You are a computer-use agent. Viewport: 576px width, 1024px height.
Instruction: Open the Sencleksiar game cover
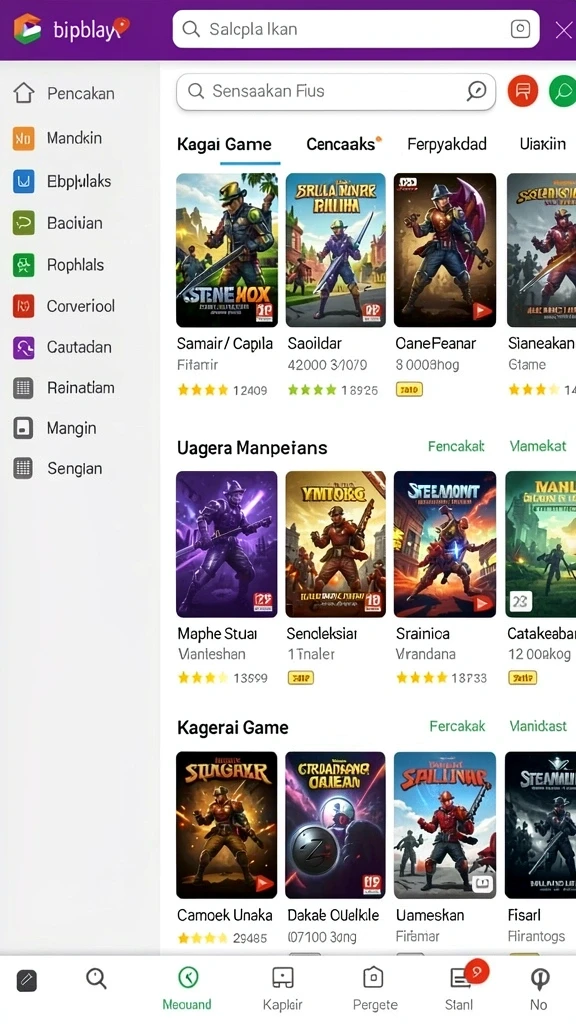click(336, 544)
